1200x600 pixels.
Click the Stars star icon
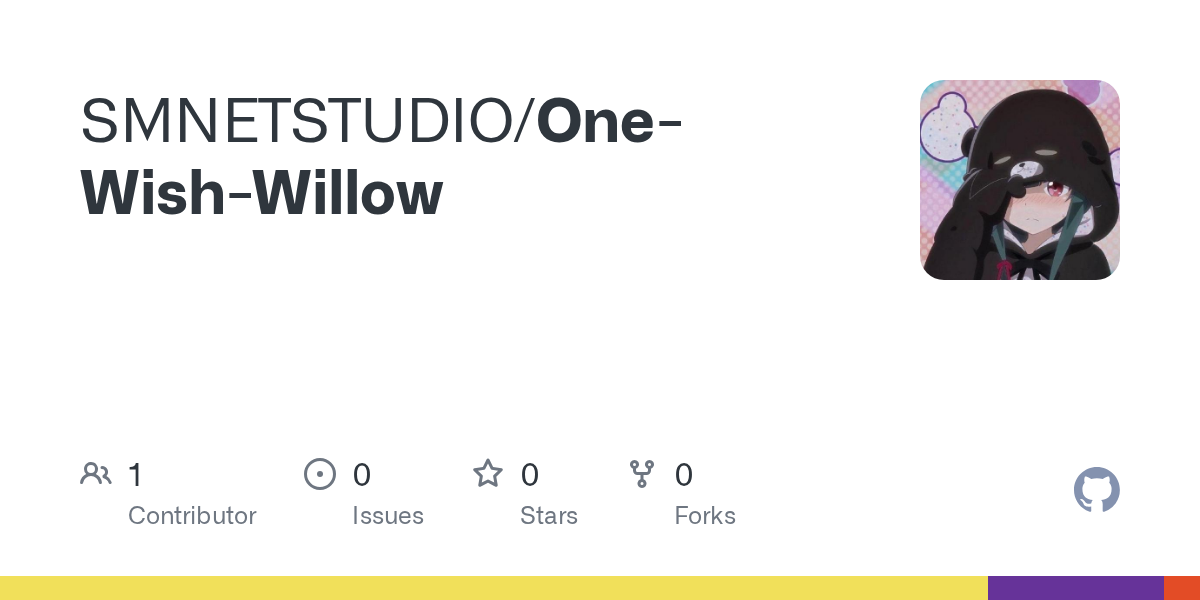coord(488,473)
